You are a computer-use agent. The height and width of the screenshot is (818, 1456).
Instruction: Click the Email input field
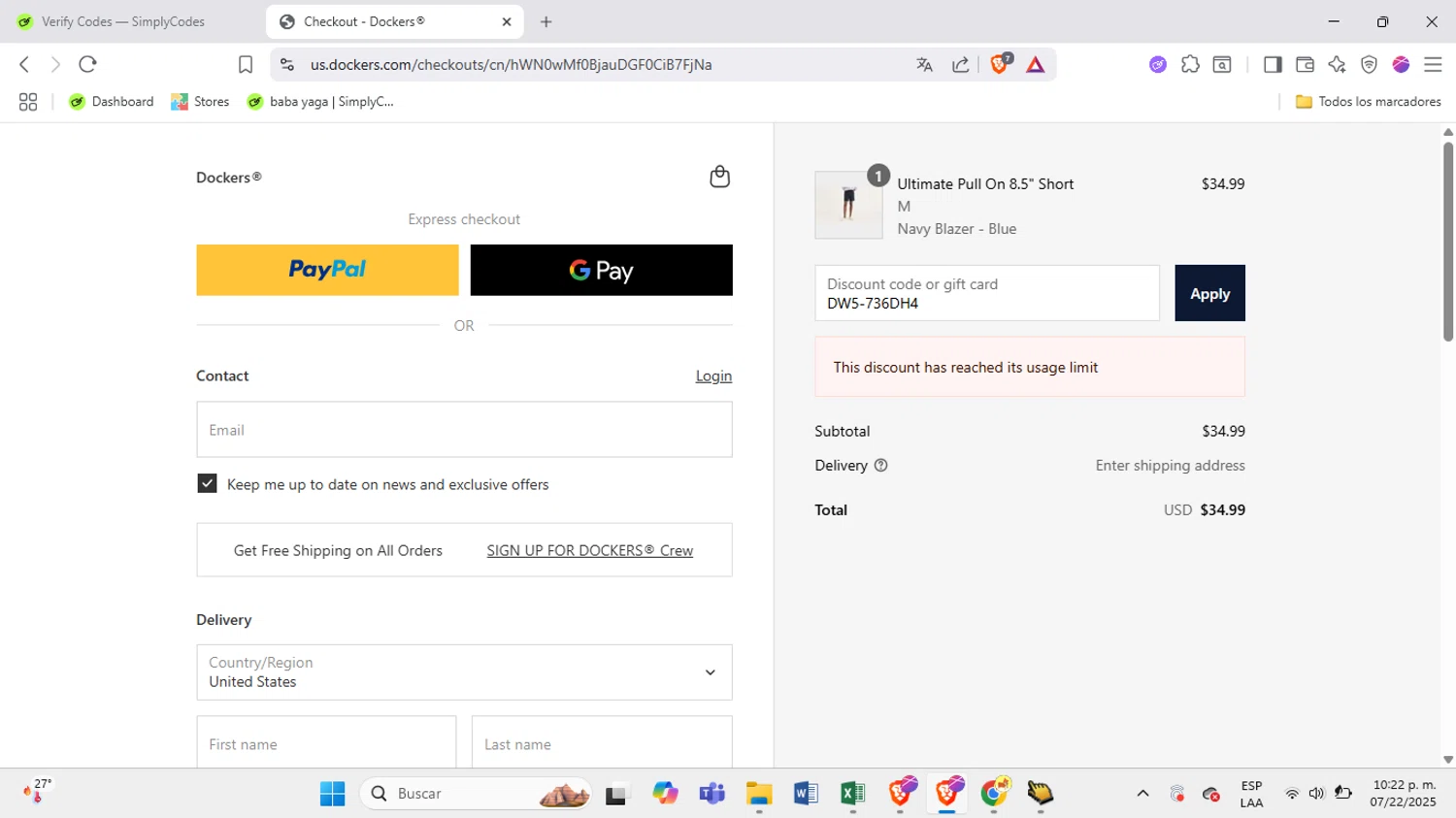coord(464,430)
